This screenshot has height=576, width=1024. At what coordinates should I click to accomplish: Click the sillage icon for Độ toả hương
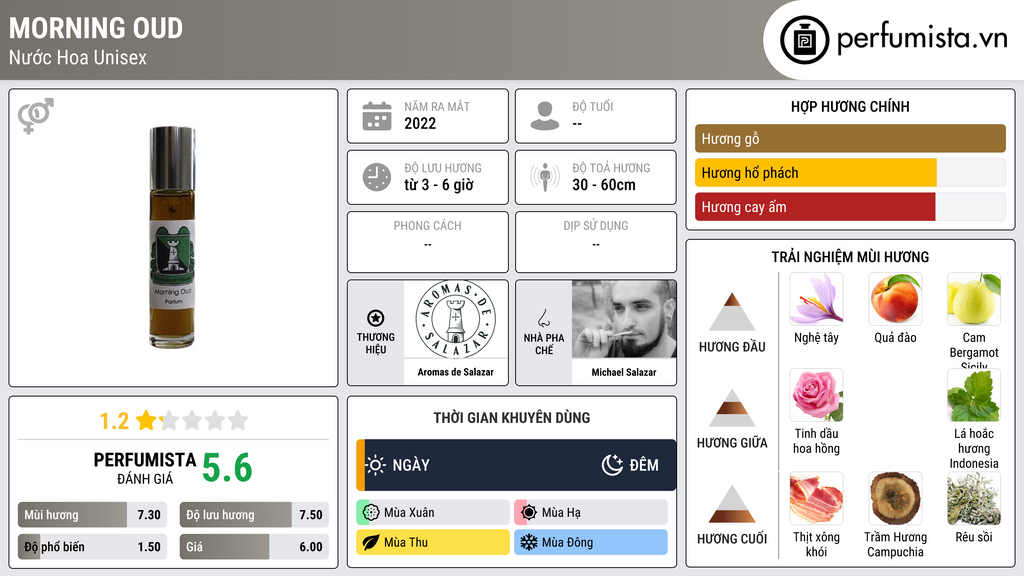[x=545, y=177]
